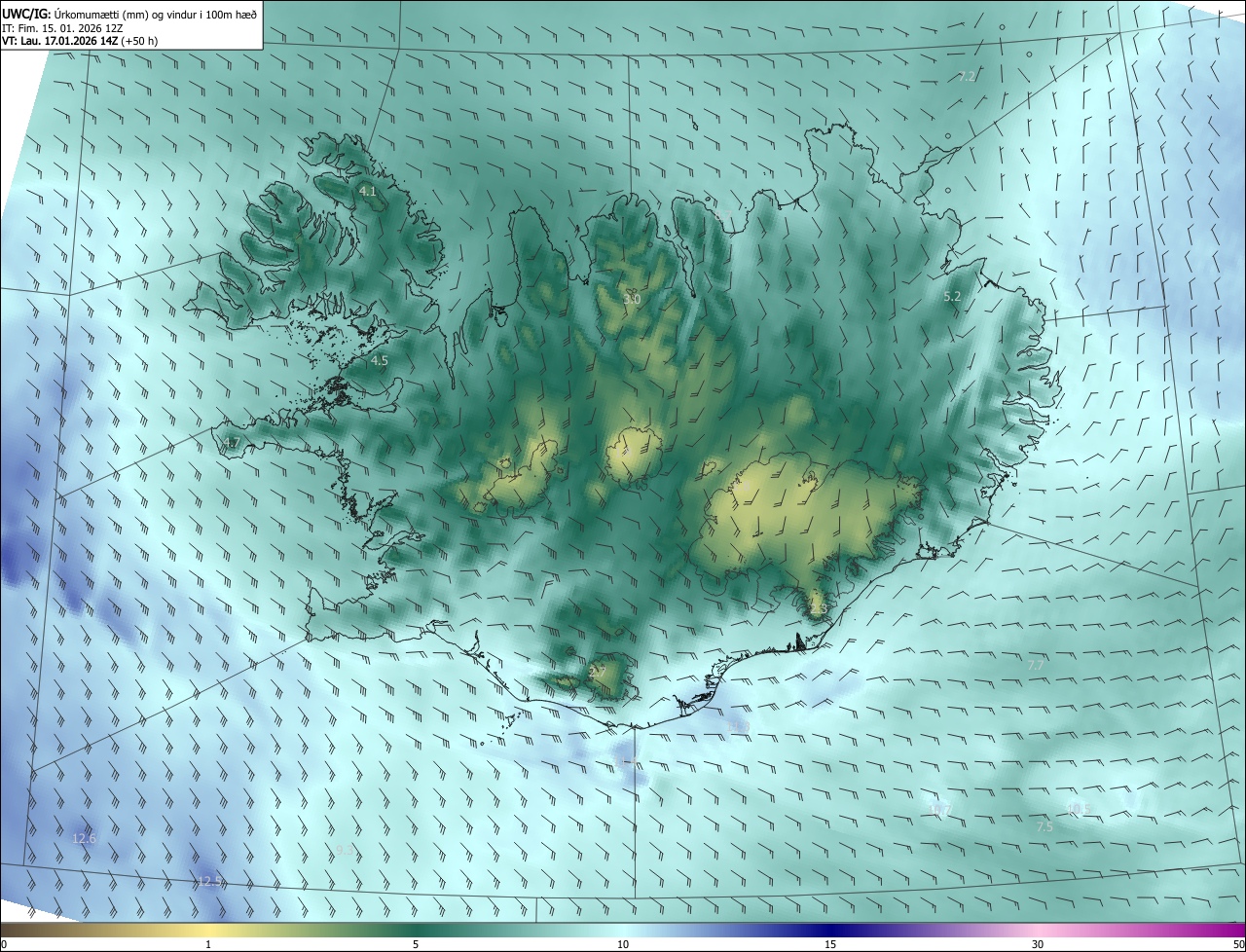Click the 10.5 value label over the sea
1246x952 pixels.
(1079, 808)
